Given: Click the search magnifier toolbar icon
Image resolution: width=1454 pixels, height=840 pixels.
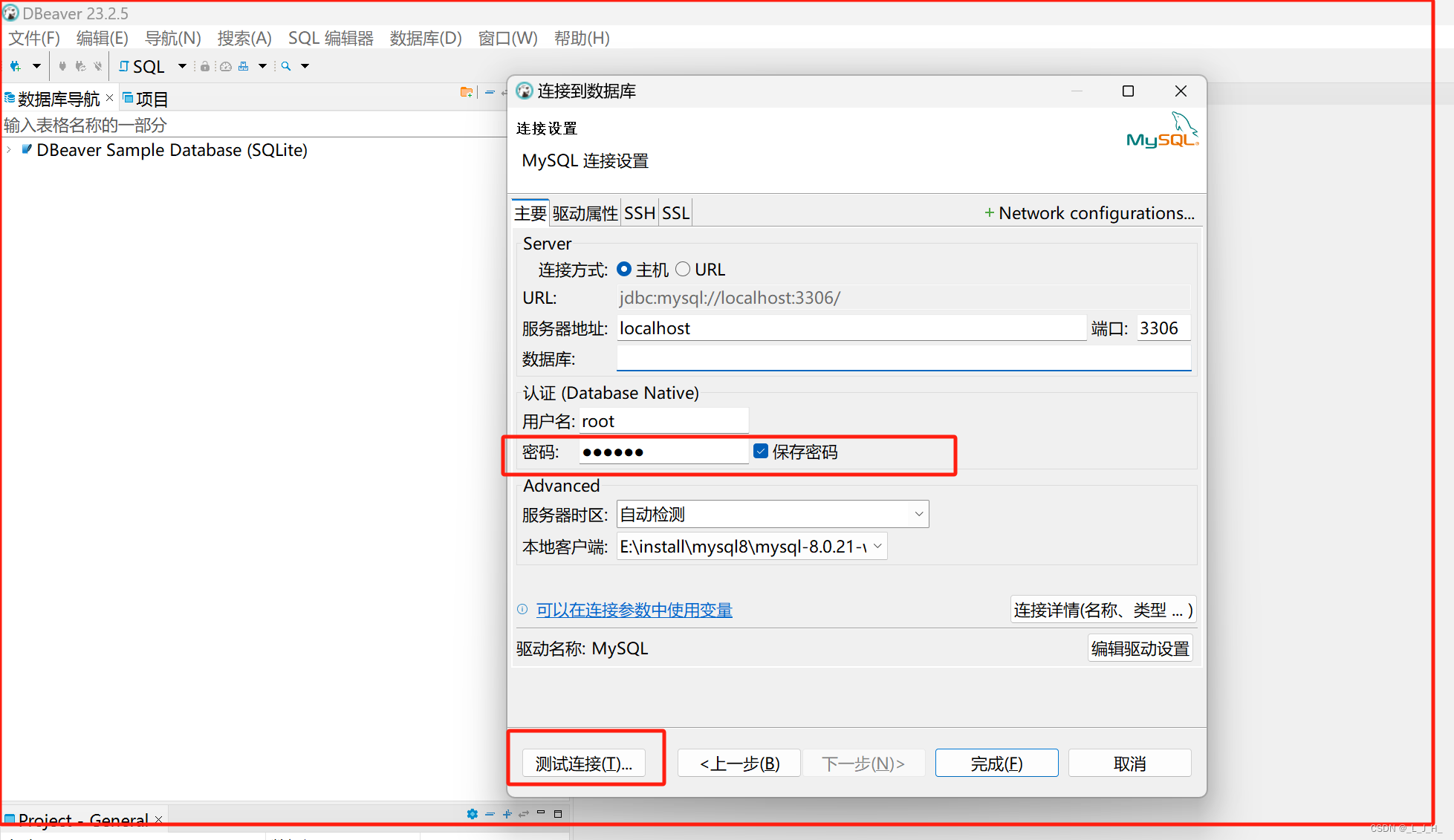Looking at the screenshot, I should pos(286,66).
